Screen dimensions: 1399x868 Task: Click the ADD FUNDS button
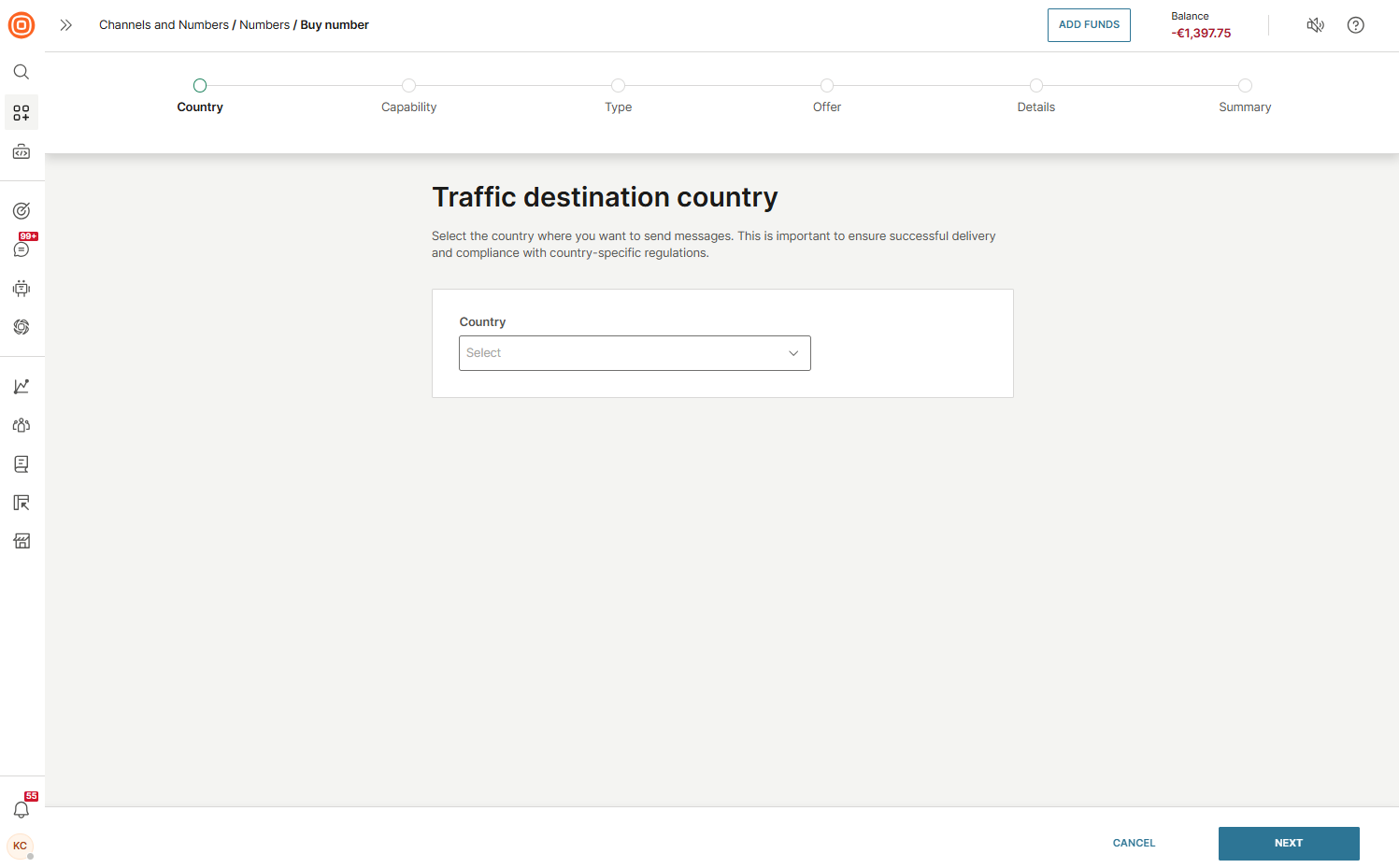(x=1089, y=25)
